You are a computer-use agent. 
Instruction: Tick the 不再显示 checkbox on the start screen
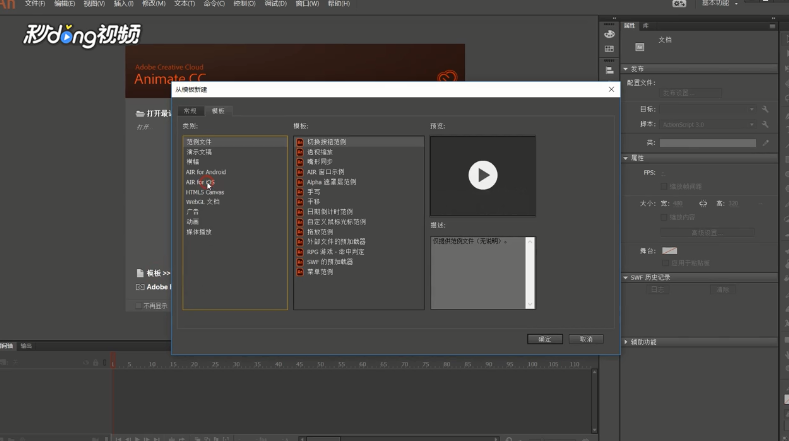pyautogui.click(x=138, y=306)
